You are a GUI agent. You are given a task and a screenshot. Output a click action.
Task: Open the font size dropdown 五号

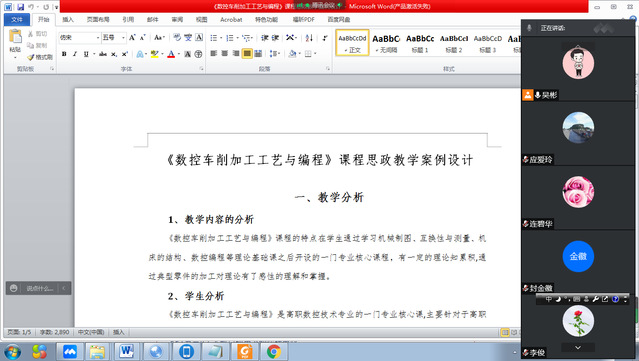click(114, 37)
